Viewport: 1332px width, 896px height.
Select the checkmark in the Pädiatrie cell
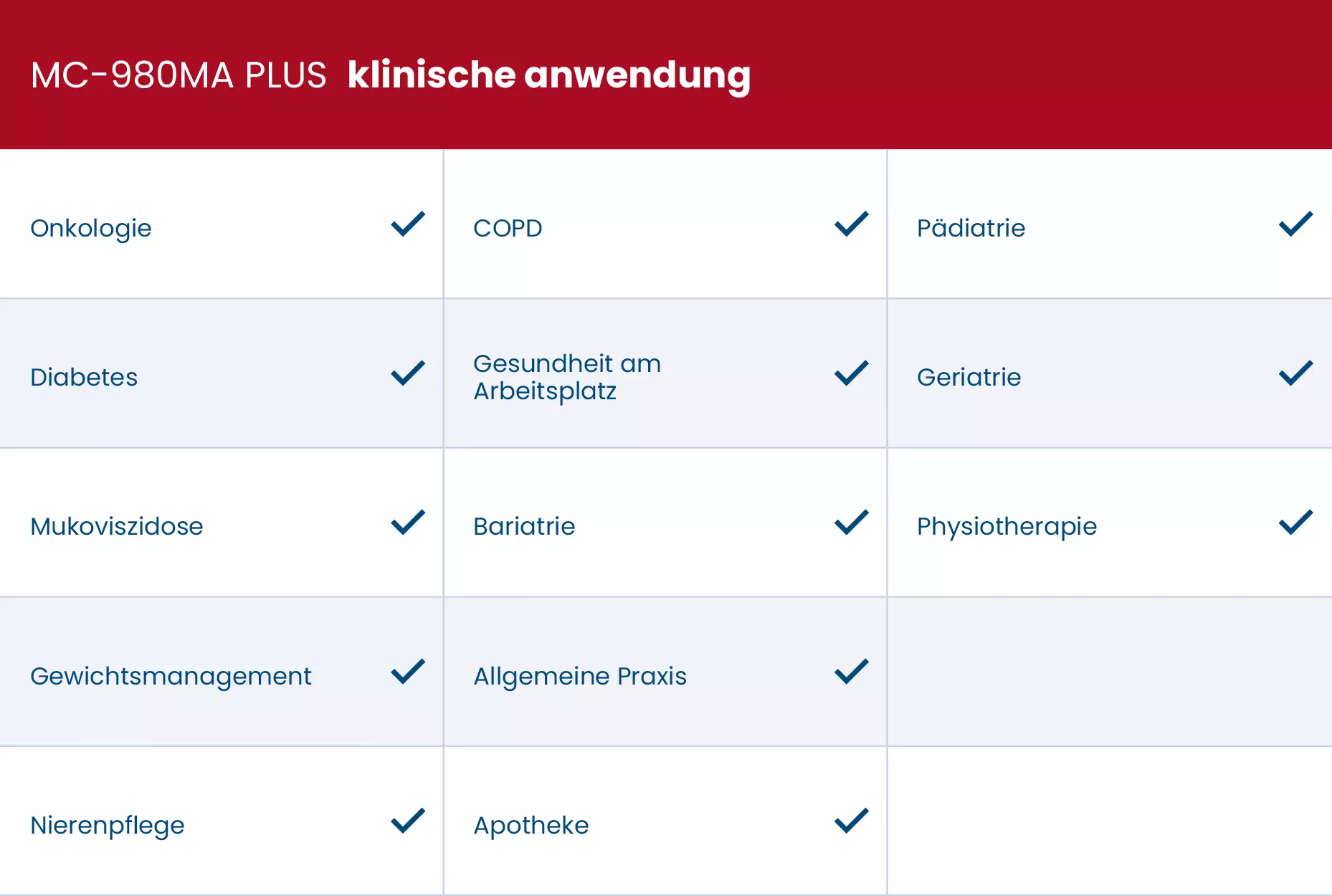(1296, 224)
